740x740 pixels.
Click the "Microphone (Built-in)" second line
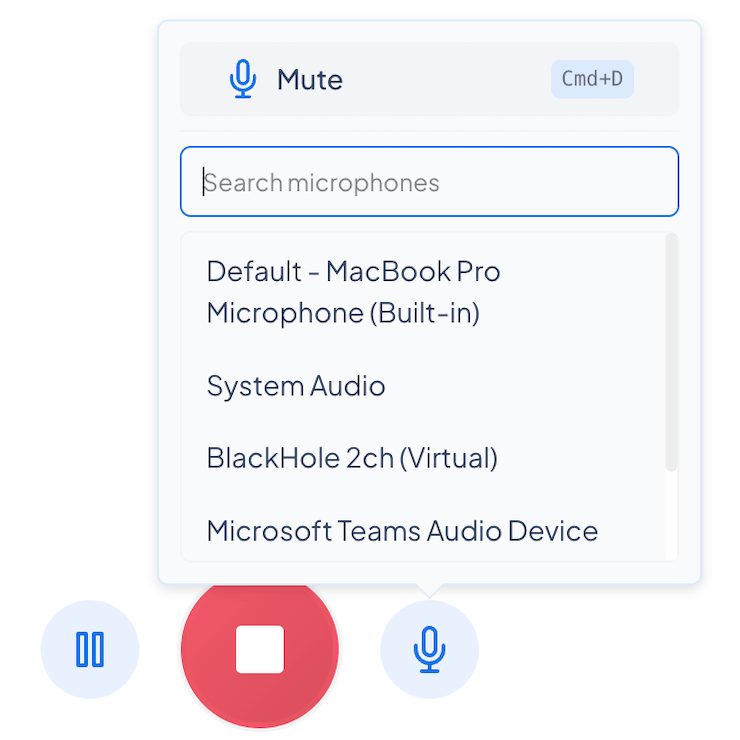click(x=343, y=313)
